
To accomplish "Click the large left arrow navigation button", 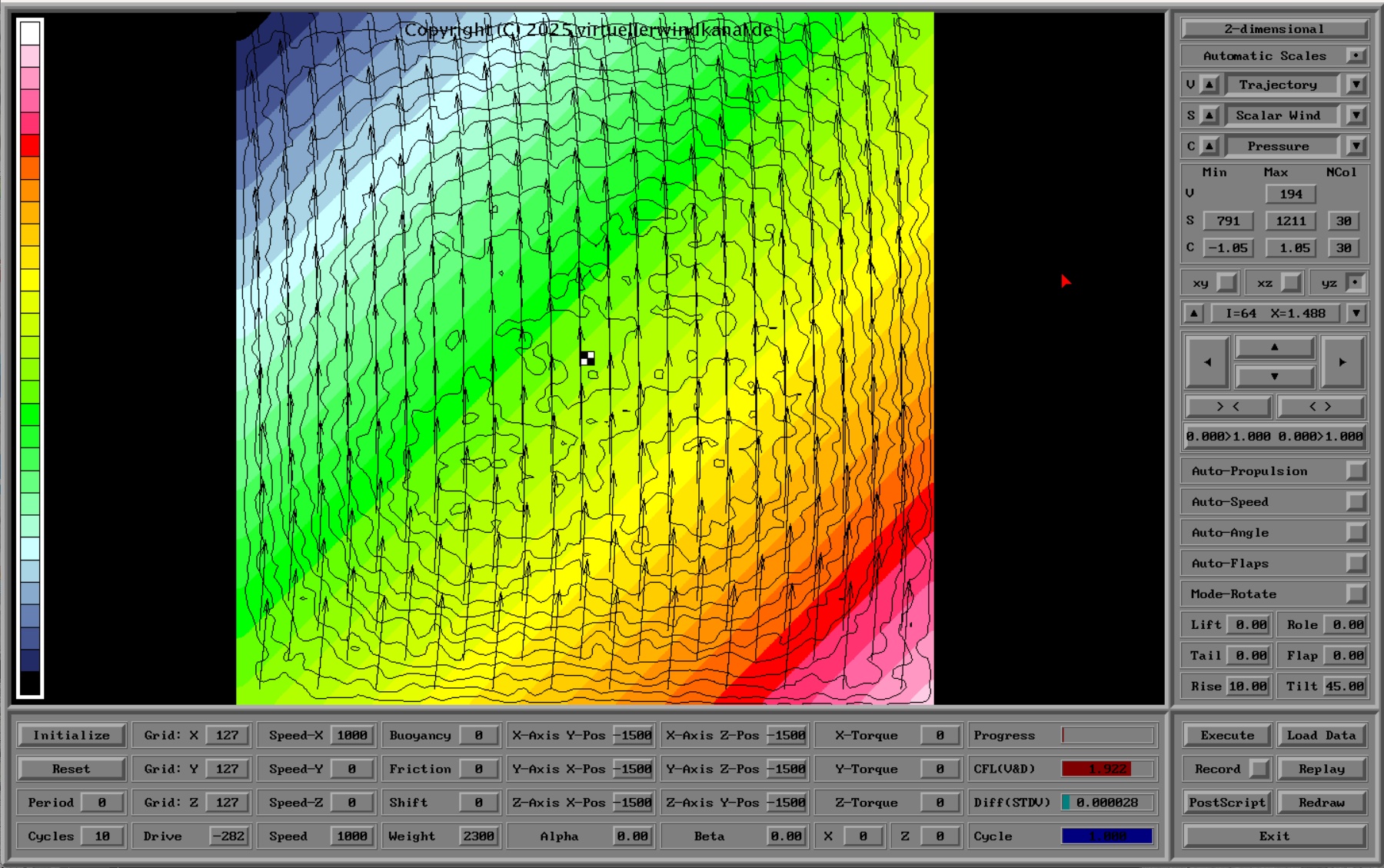I will 1207,362.
